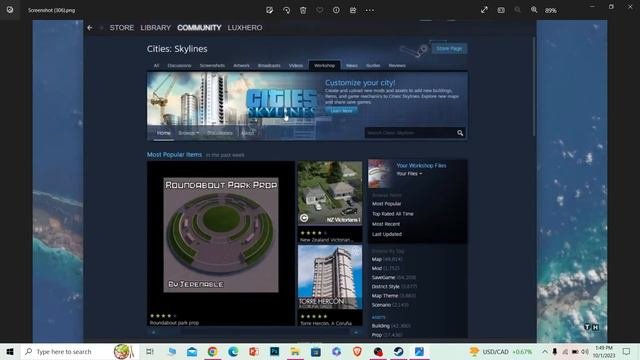Open the LUXHERO profile menu
Image resolution: width=640 pixels, height=360 pixels.
(x=245, y=28)
